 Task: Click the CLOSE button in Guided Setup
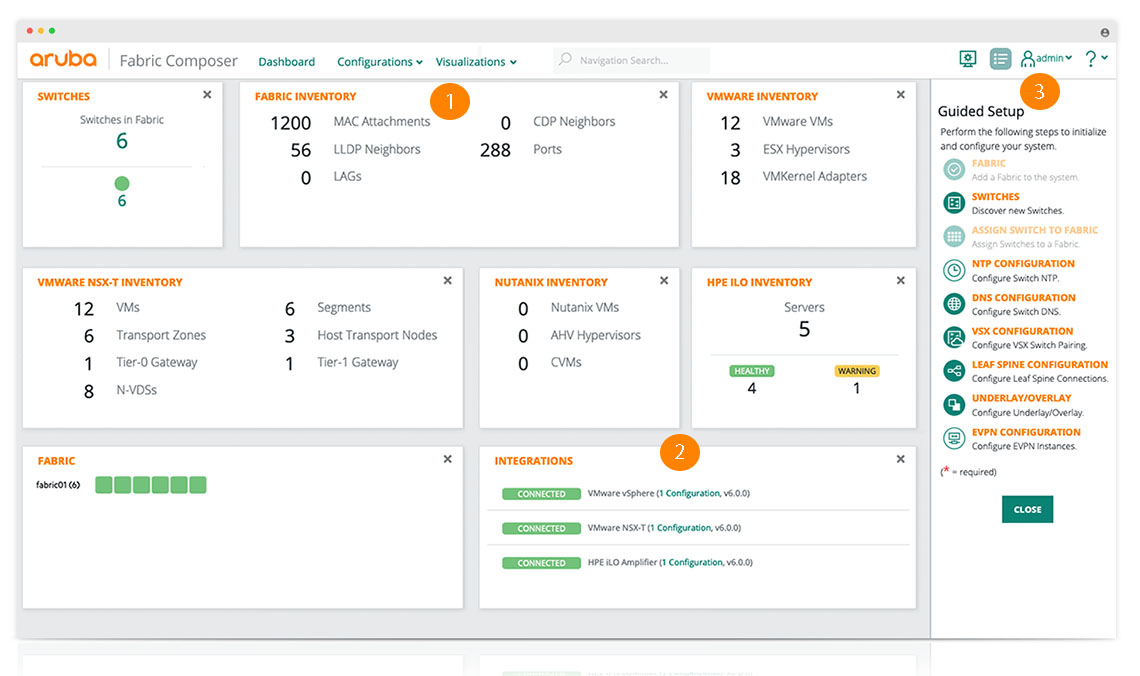coord(1027,510)
